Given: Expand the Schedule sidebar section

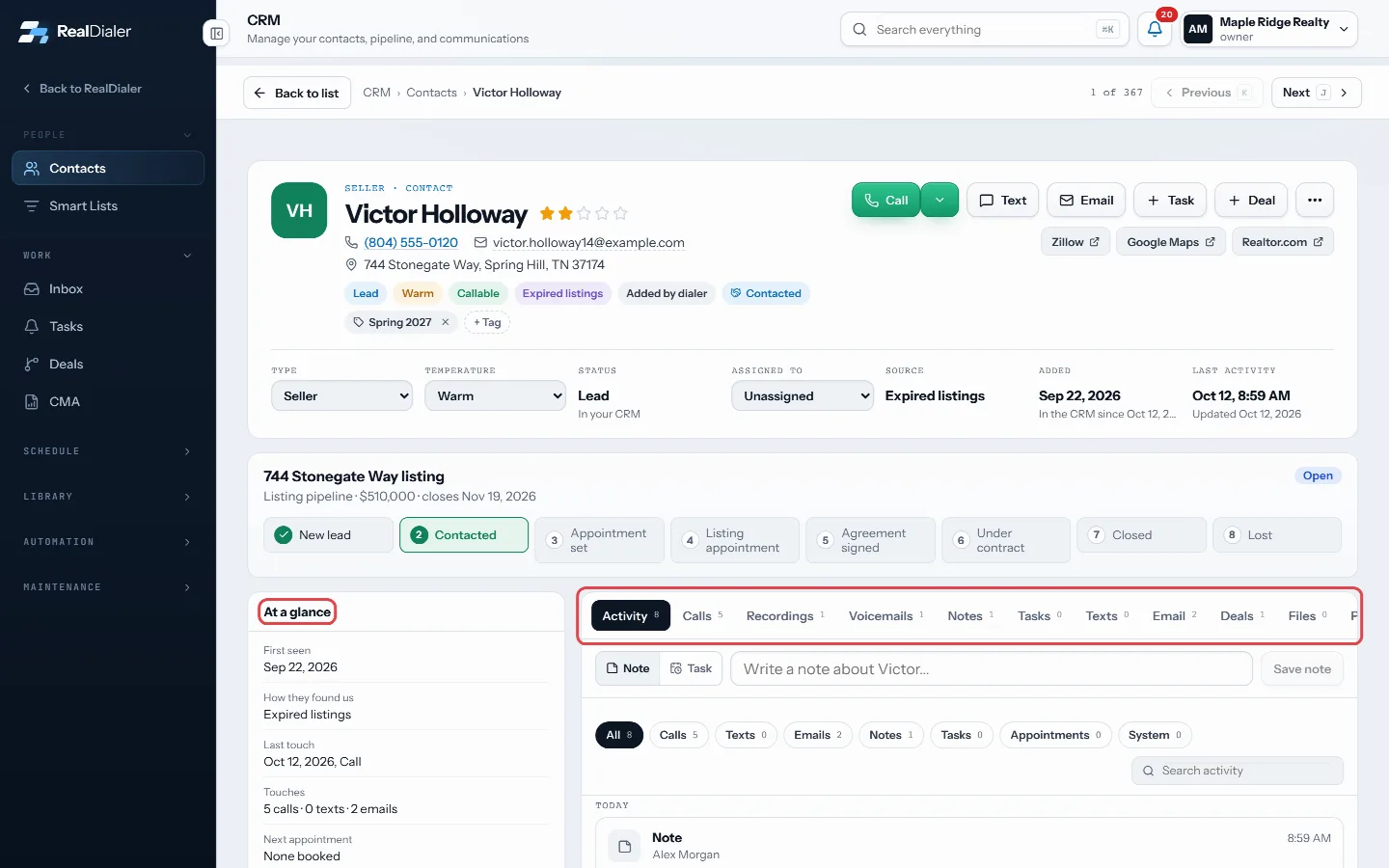Looking at the screenshot, I should [108, 451].
